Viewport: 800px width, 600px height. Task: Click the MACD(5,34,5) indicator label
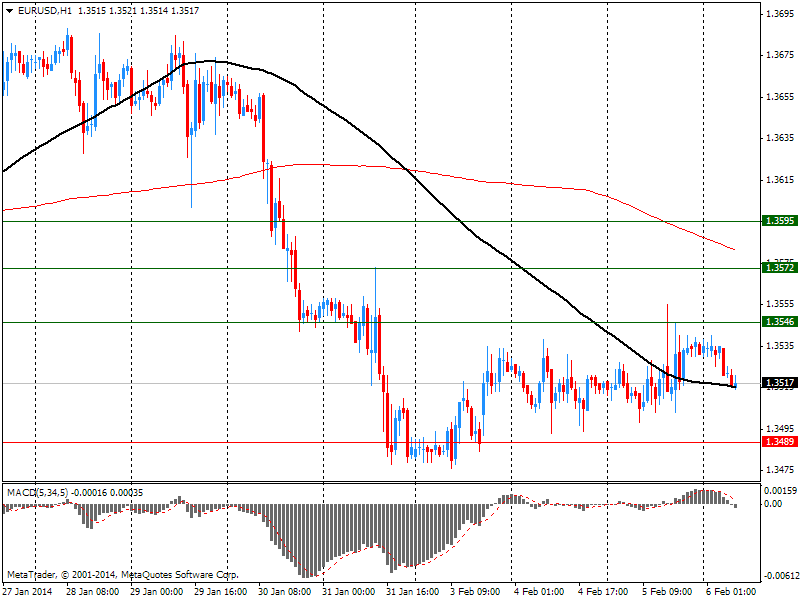point(37,493)
